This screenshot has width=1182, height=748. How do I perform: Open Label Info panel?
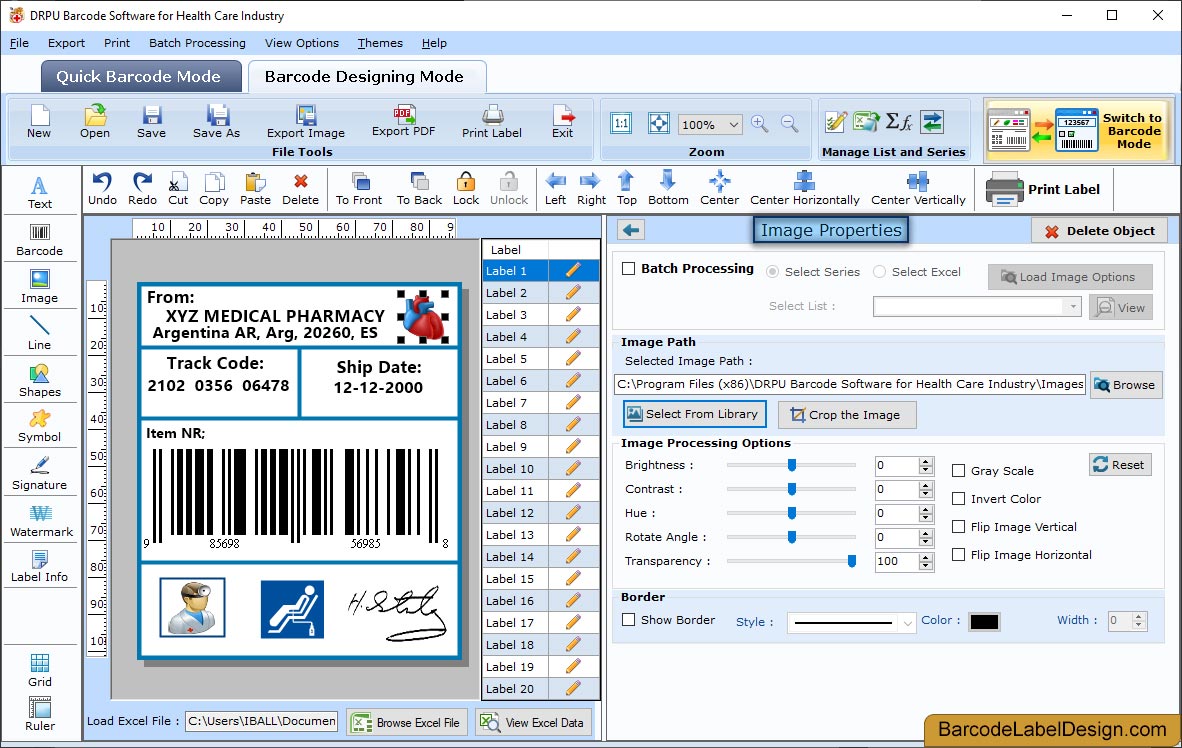click(x=39, y=566)
